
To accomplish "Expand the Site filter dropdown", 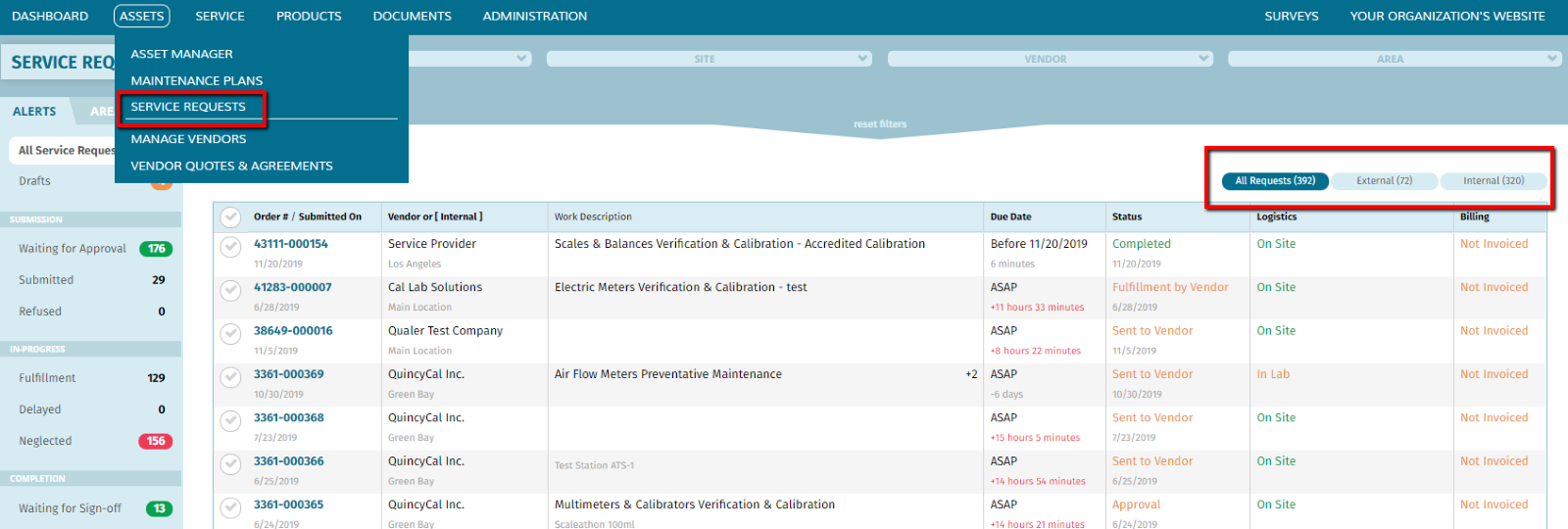I will click(x=709, y=59).
